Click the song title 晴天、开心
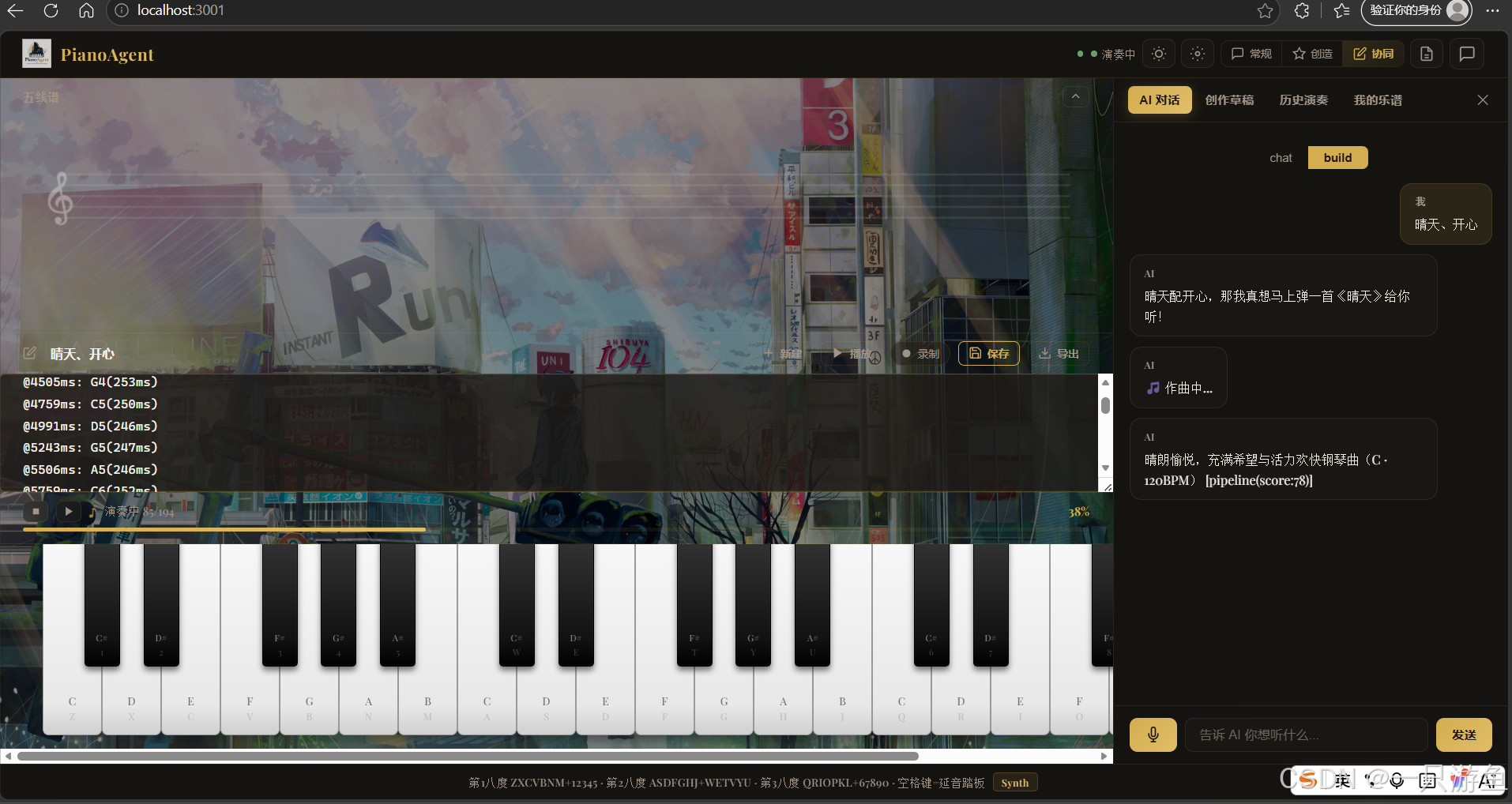The image size is (1512, 804). [x=82, y=354]
